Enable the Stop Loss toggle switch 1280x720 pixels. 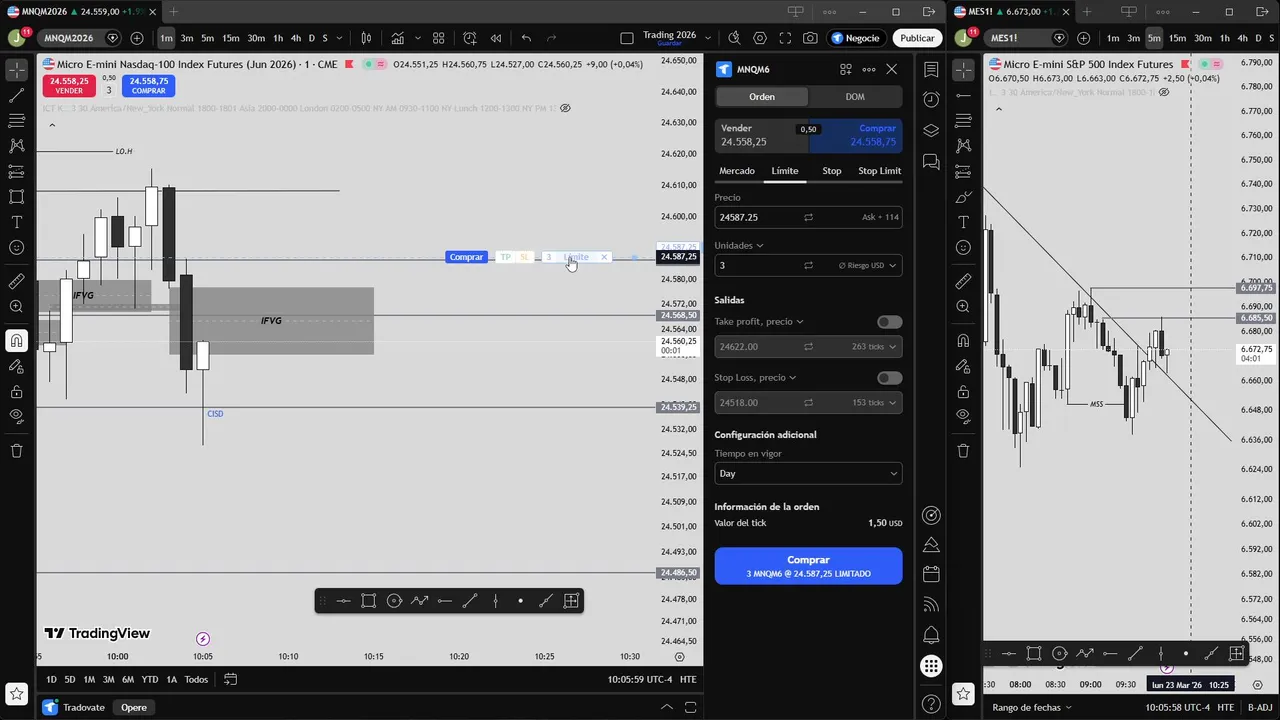pyautogui.click(x=889, y=378)
